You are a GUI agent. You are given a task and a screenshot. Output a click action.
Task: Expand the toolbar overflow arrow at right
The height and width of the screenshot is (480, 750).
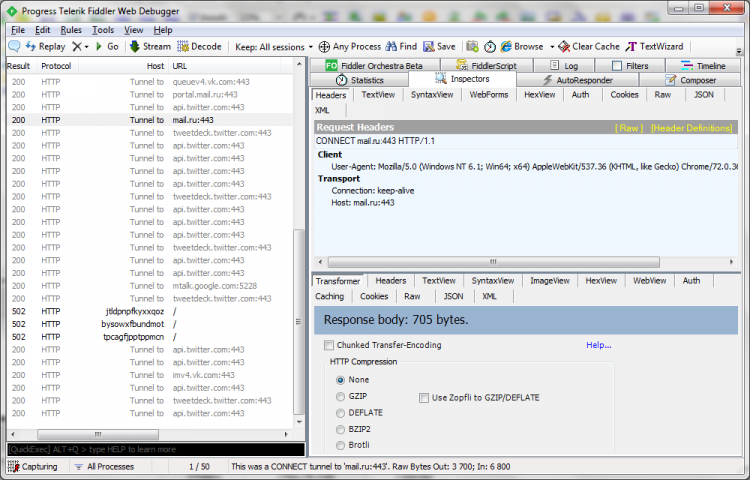739,51
